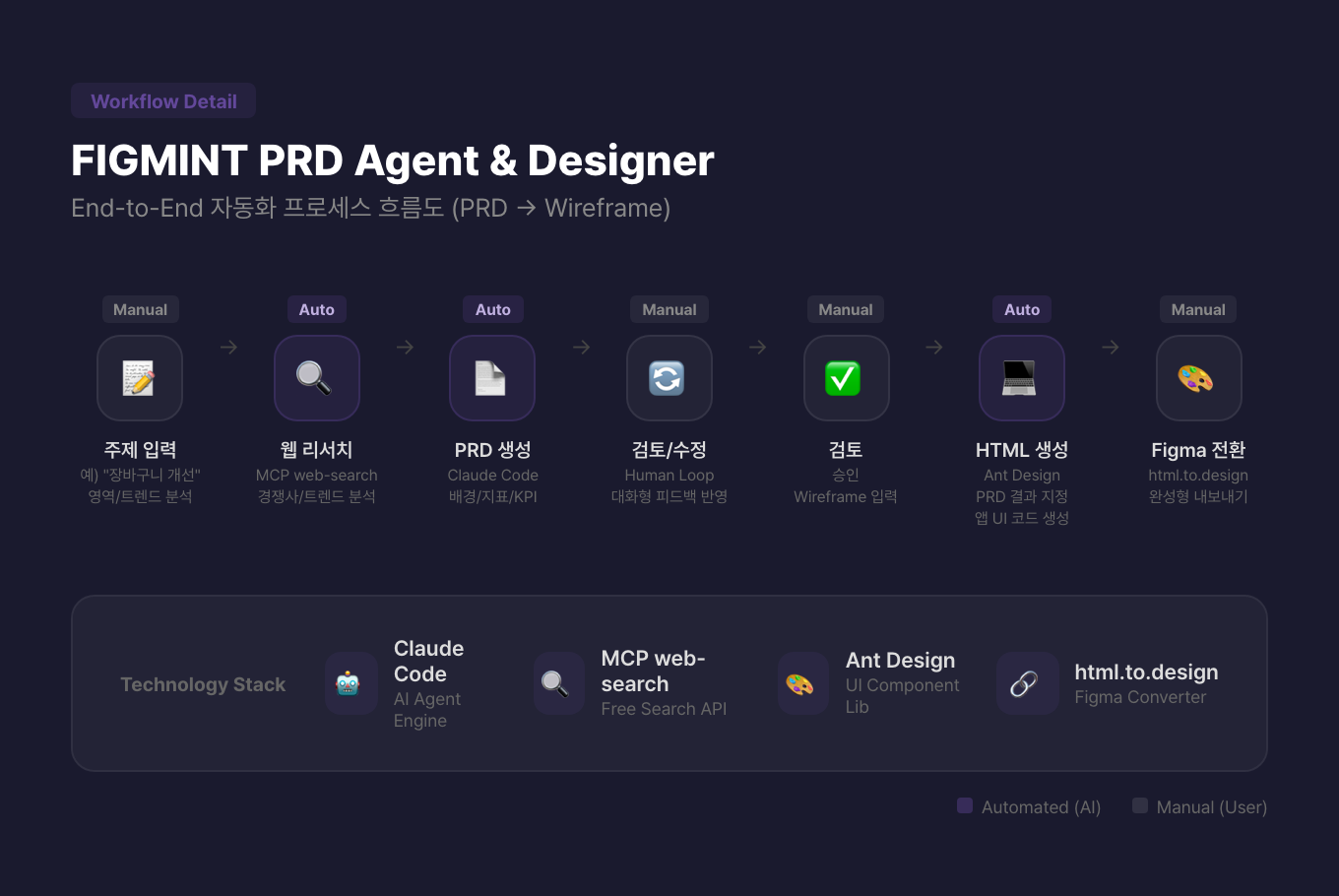Click the gray Manual (User) legend swatch
Screen dimensions: 1339x896
(x=1140, y=805)
